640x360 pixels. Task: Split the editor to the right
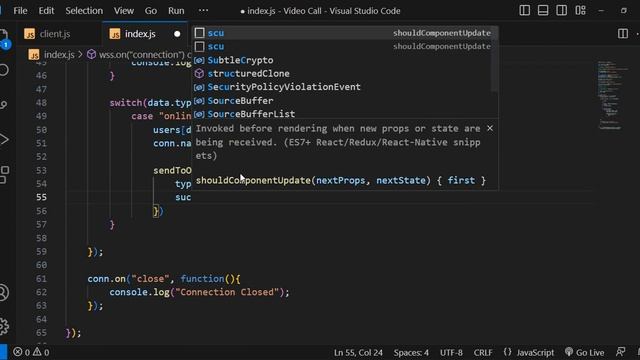623,33
